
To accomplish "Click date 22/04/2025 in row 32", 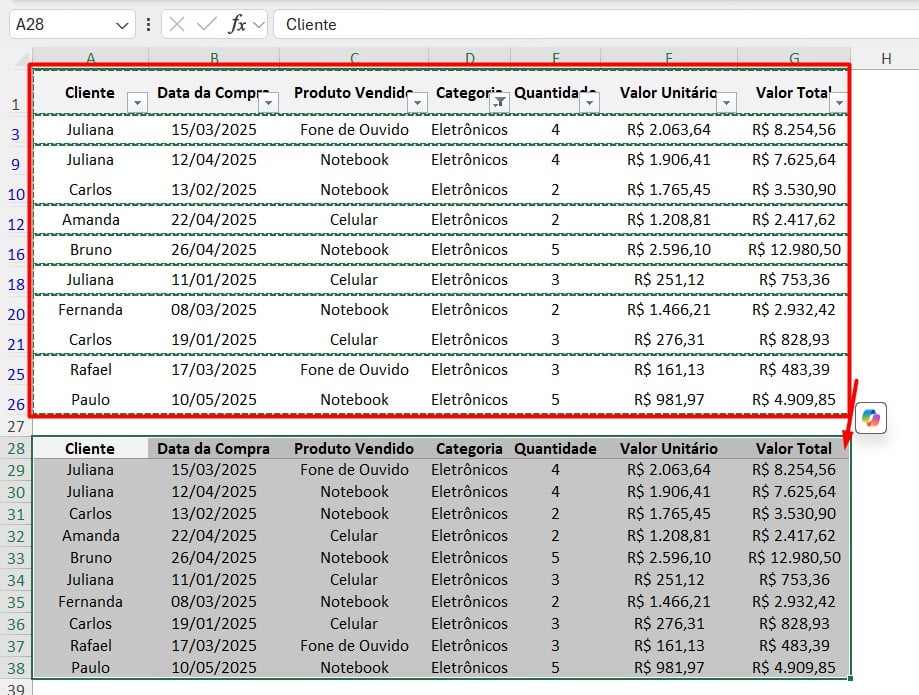I will point(213,536).
